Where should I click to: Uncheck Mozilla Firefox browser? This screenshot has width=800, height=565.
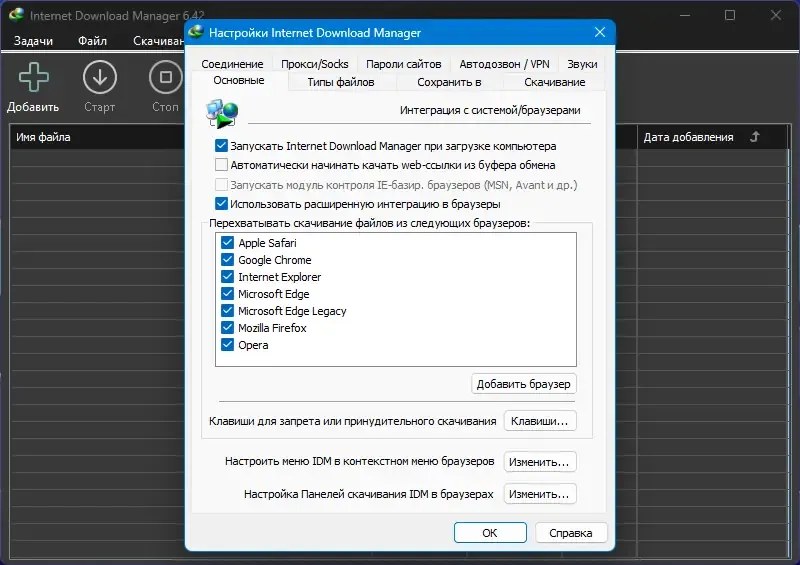coord(227,328)
